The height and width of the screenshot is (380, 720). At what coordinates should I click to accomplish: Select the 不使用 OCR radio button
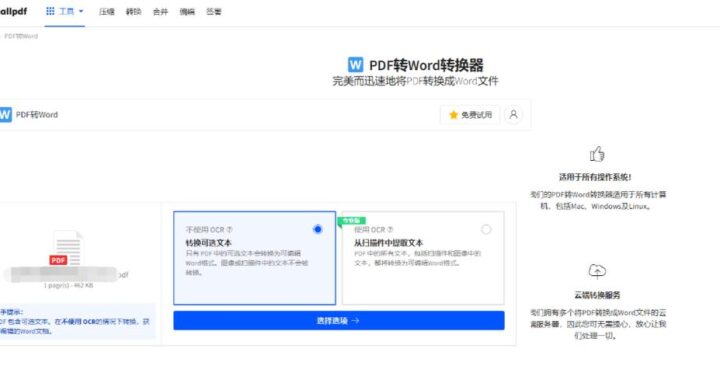[x=317, y=229]
